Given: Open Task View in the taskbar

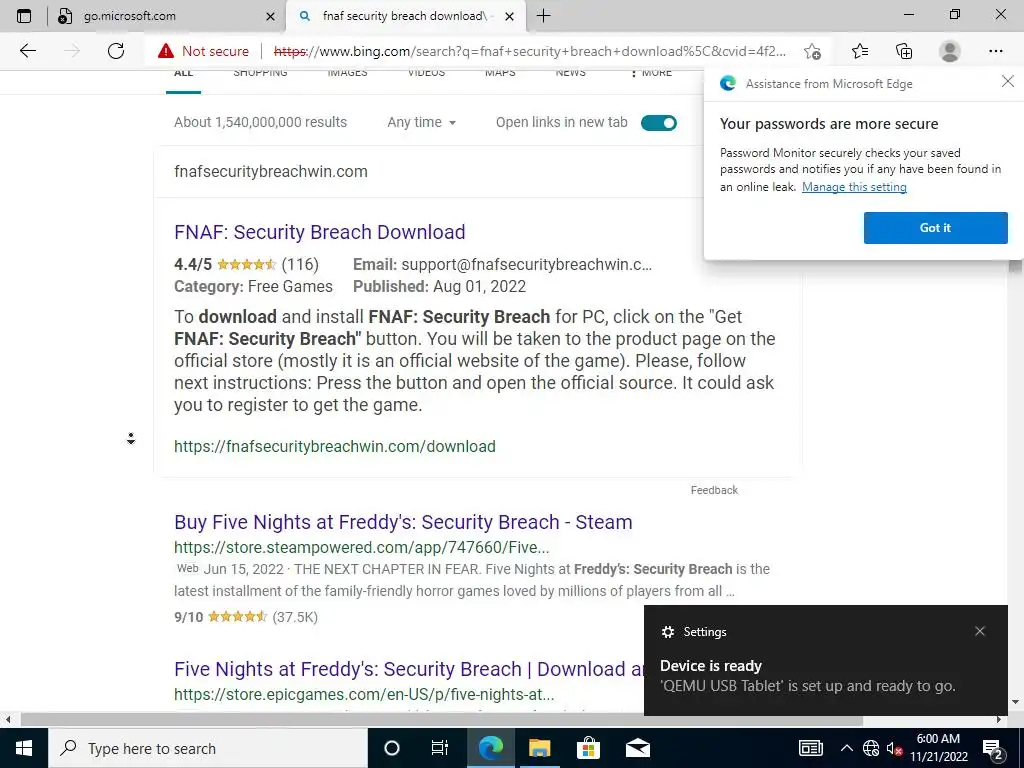Looking at the screenshot, I should tap(440, 748).
